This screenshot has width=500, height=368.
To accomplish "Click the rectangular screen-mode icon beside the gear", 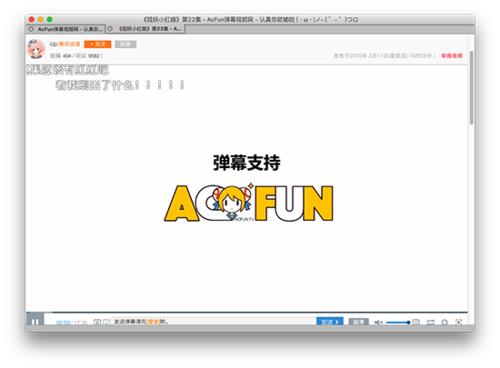I will tap(431, 322).
